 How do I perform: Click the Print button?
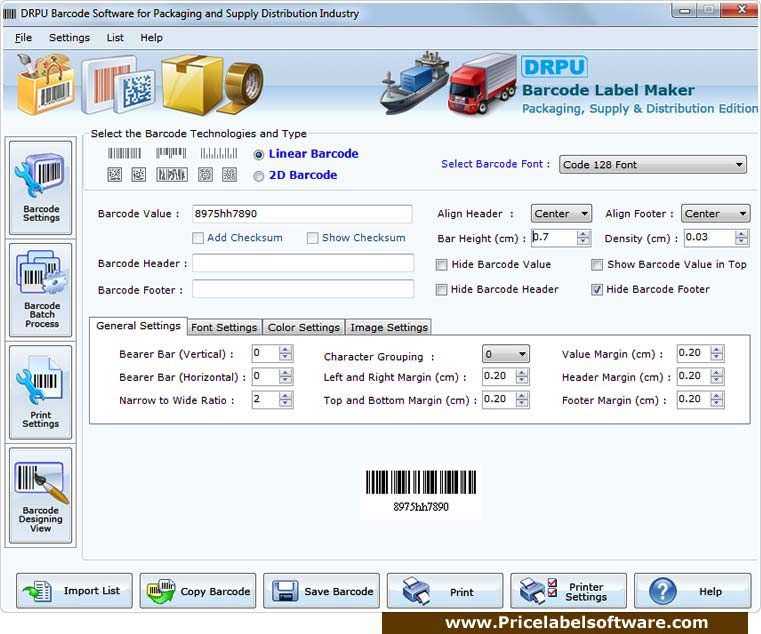pos(445,591)
